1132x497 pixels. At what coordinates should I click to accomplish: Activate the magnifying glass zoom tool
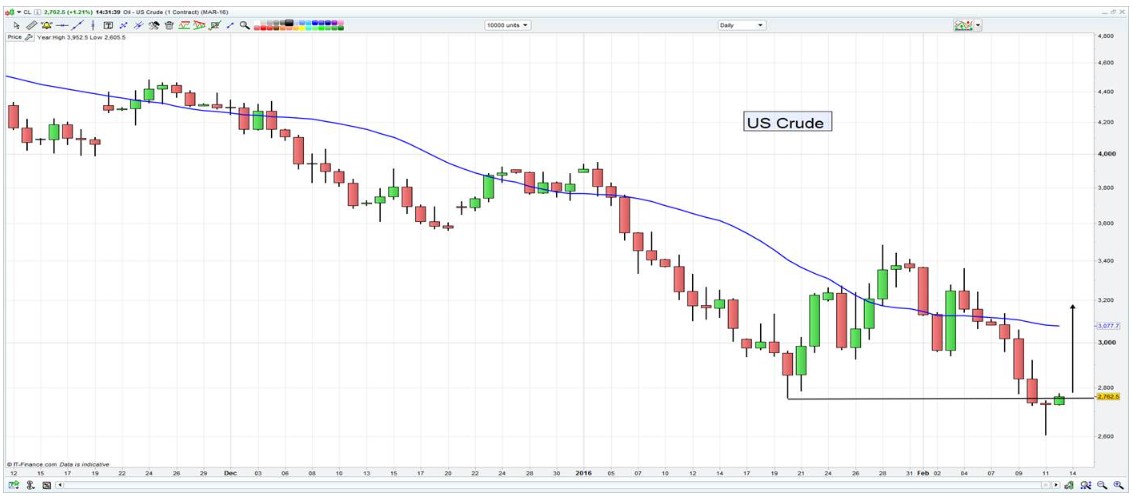click(x=245, y=25)
